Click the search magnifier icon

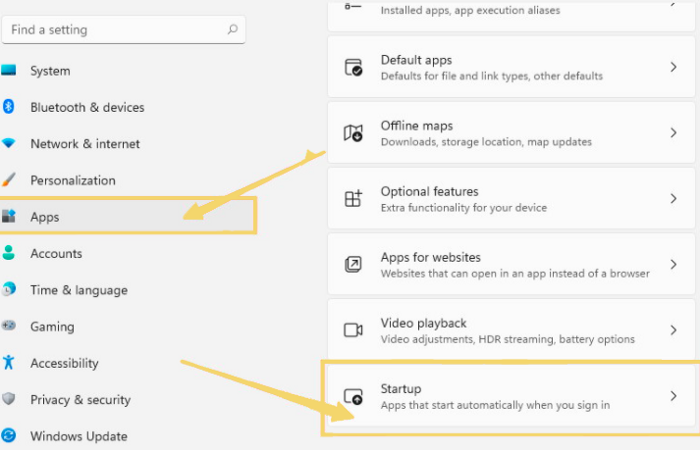(232, 30)
